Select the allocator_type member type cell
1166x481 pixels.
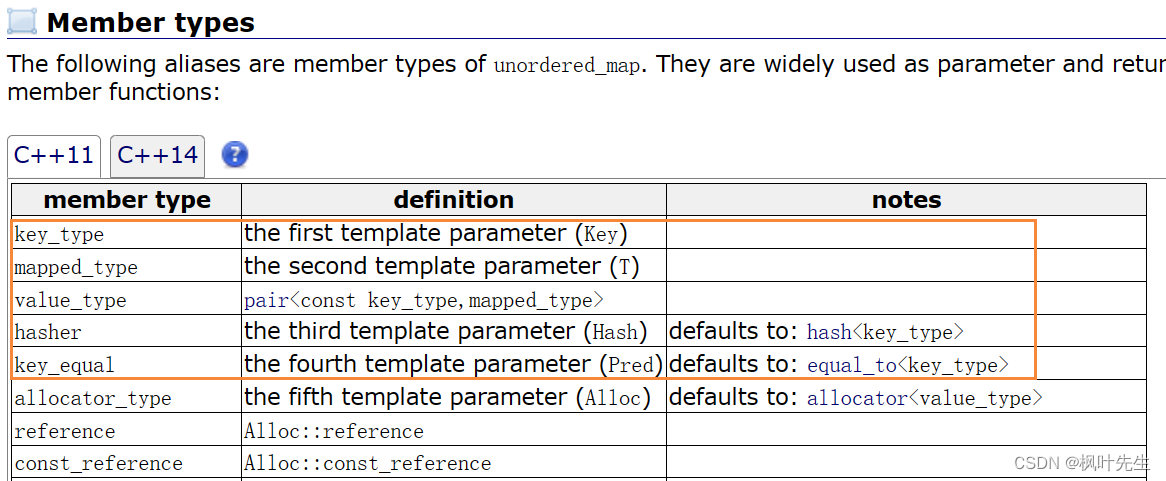pos(126,397)
